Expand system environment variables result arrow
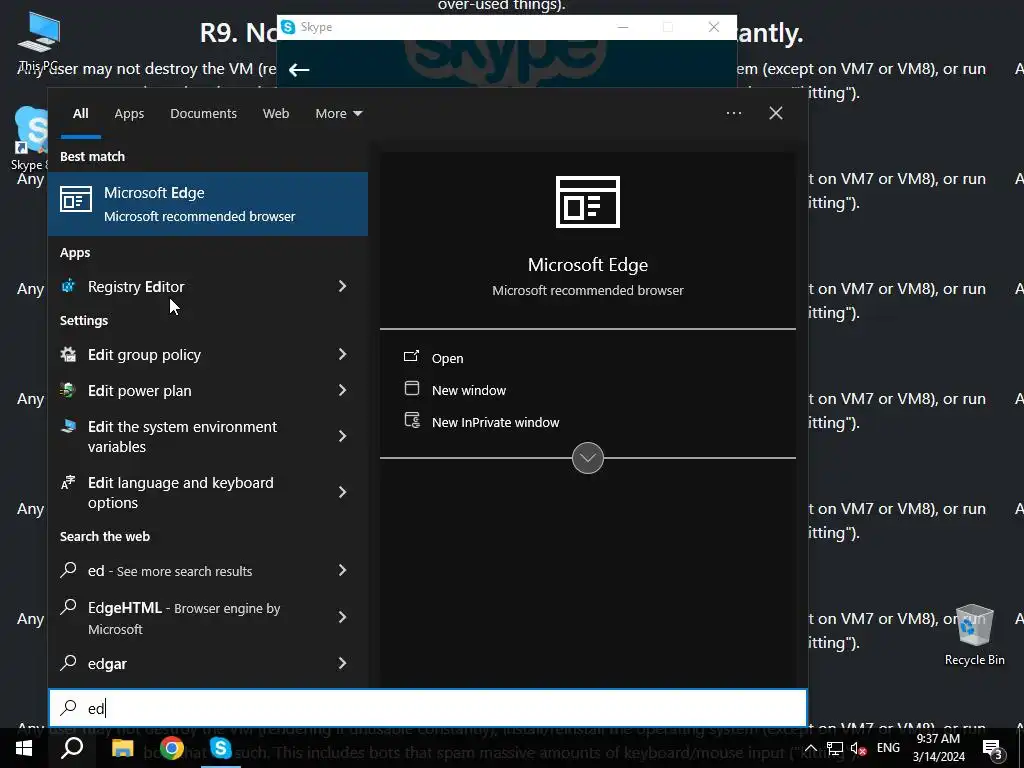Screen dimensions: 1024x768 [x=343, y=436]
